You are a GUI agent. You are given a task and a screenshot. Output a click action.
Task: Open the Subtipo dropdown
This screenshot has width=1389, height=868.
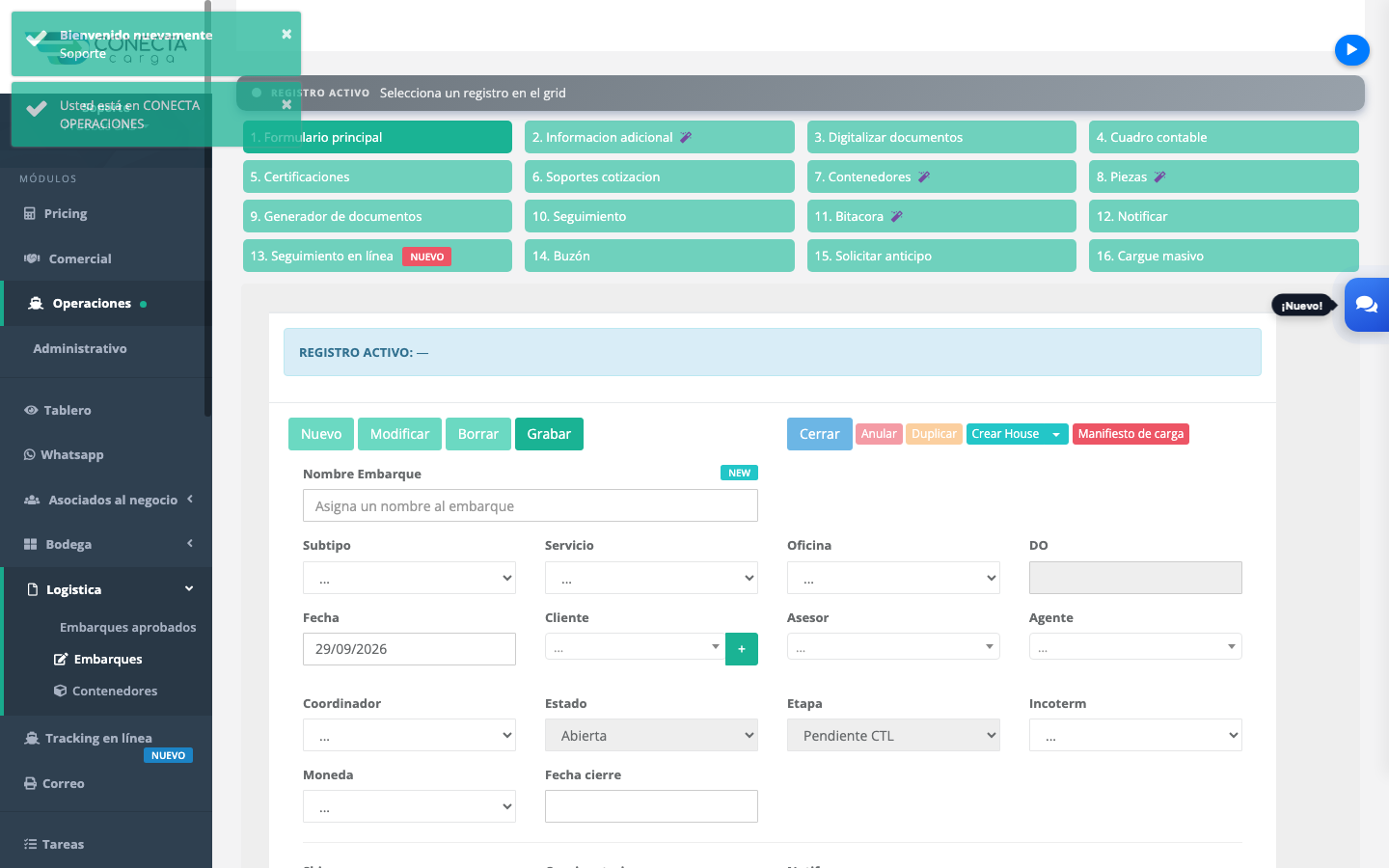tap(409, 578)
